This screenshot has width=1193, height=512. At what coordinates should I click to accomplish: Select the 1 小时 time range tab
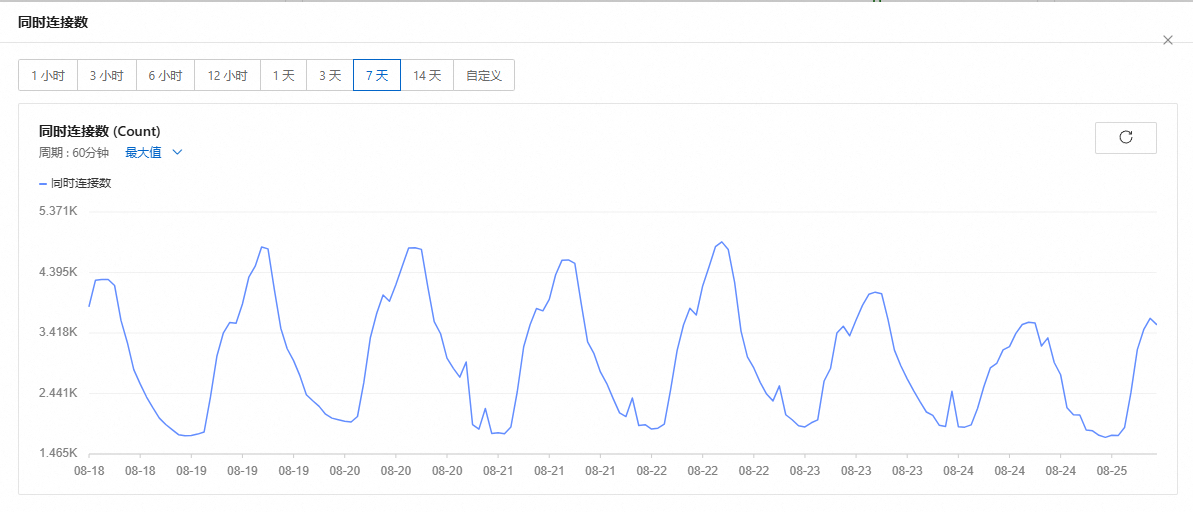48,75
